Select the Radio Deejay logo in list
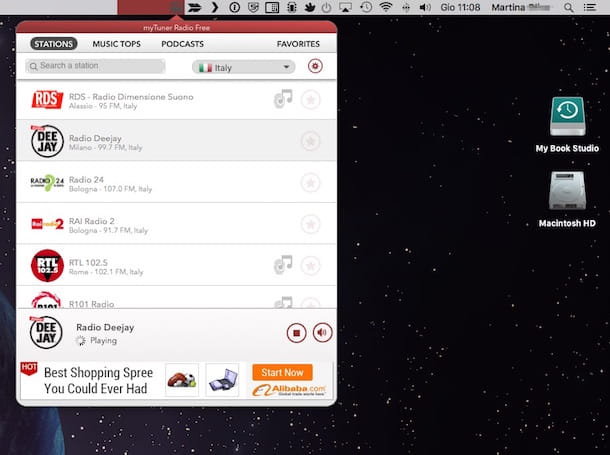The image size is (610, 455). [x=47, y=141]
